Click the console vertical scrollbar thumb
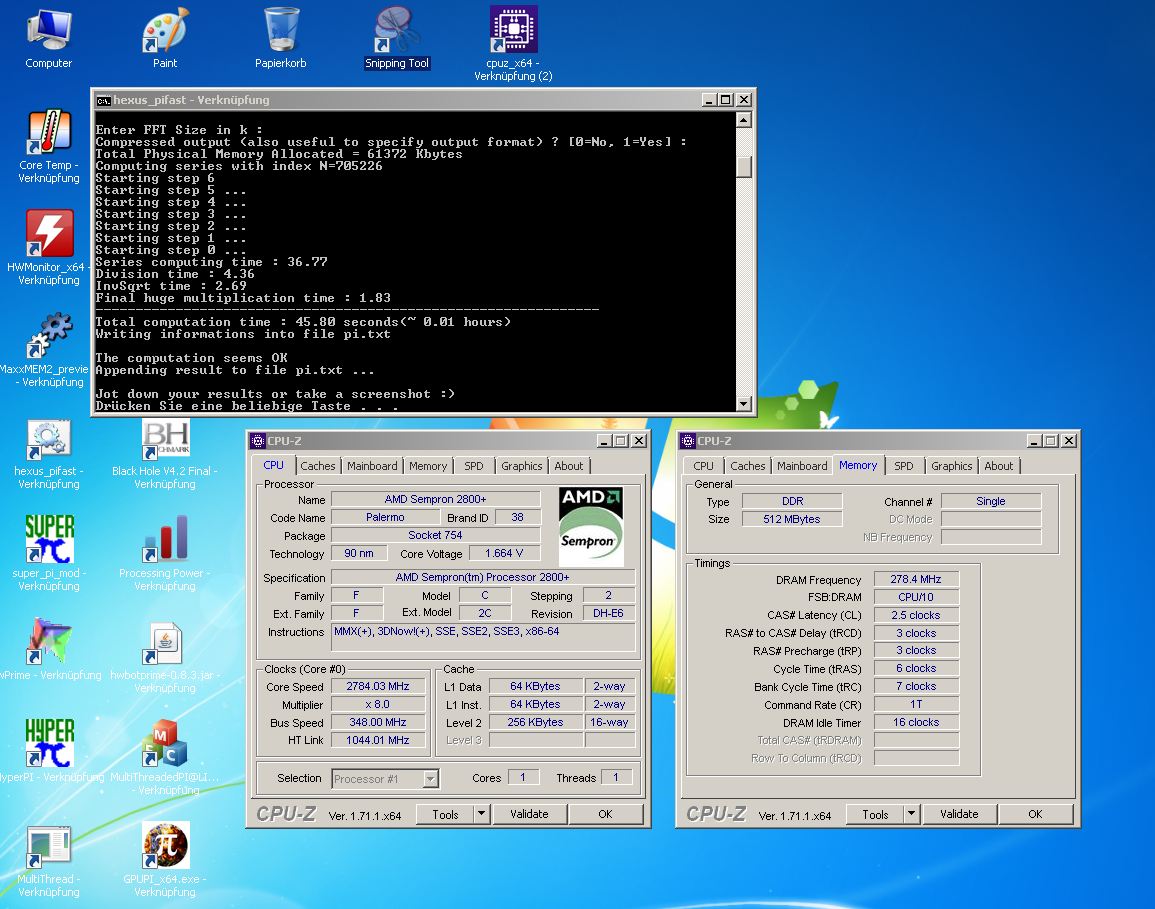The width and height of the screenshot is (1155, 909). pos(743,167)
